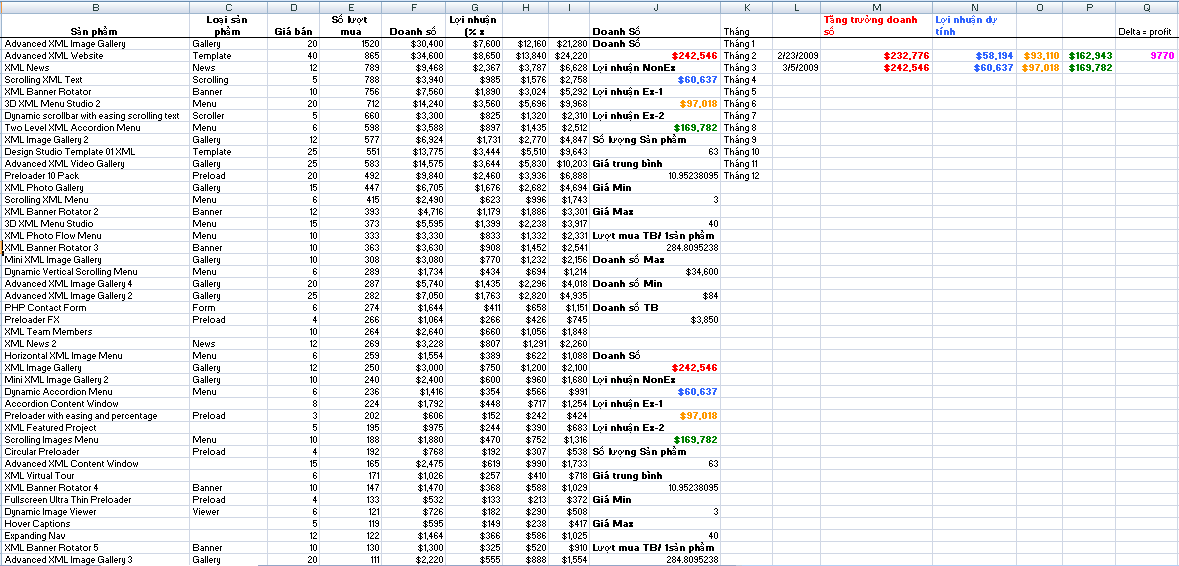Select the $21,280 cell

click(x=571, y=44)
